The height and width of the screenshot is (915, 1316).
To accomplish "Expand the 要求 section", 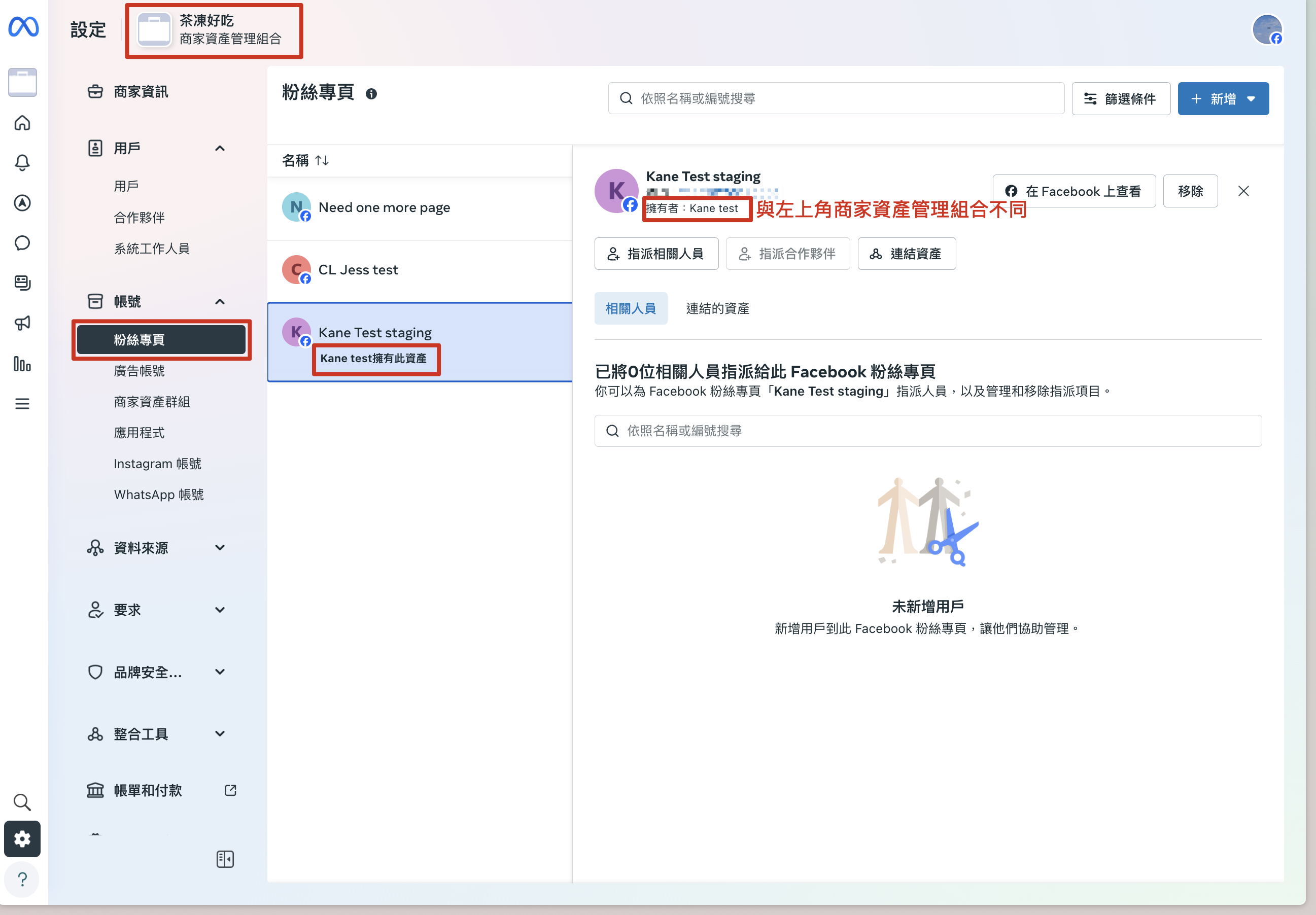I will [156, 610].
